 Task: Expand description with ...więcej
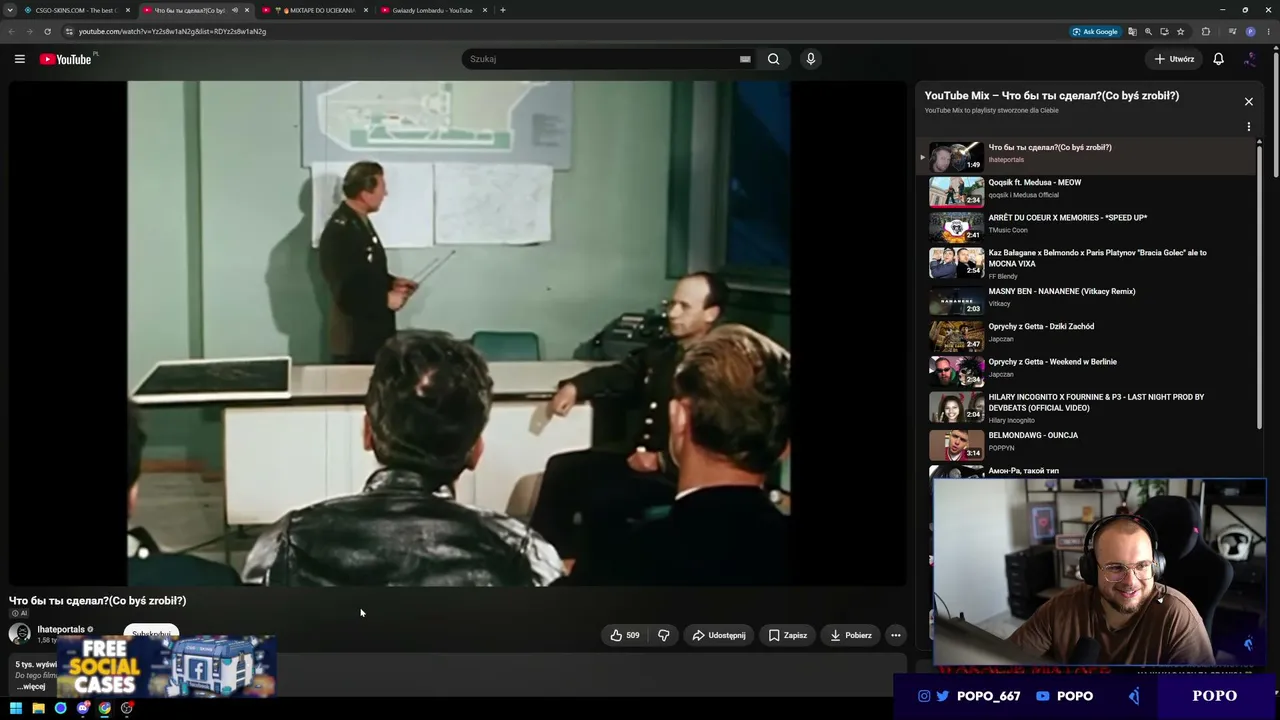click(31, 687)
